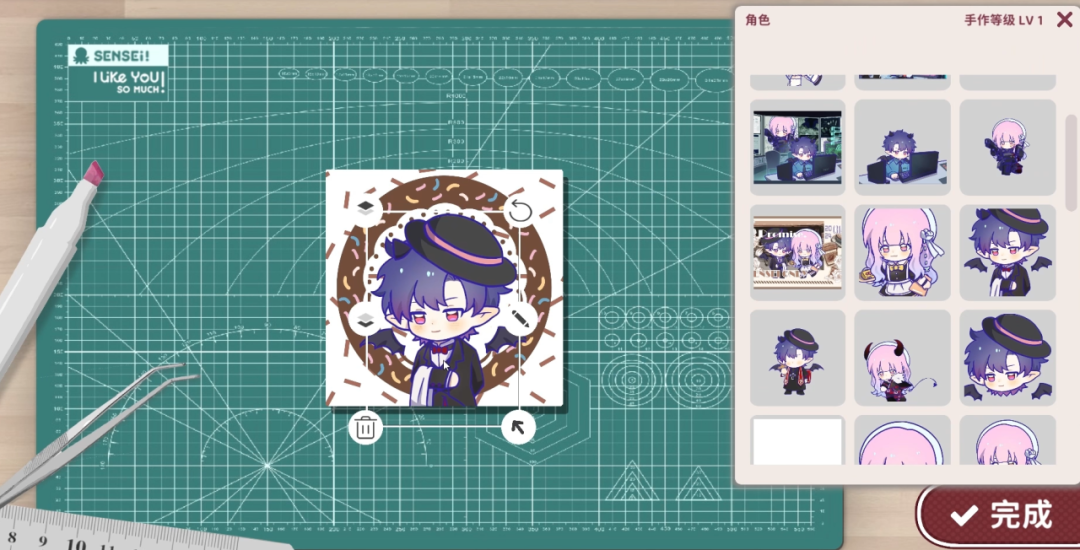Click the 手作等级 LV 1 label
Screen dimensions: 1080x550
[1004, 20]
